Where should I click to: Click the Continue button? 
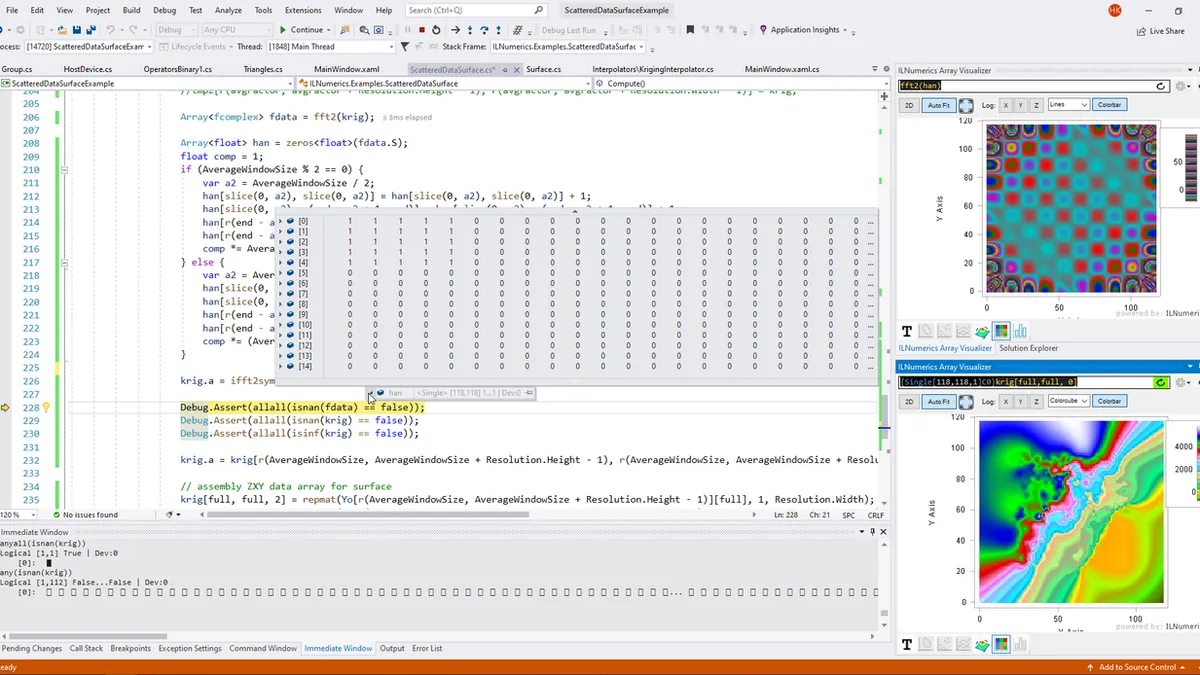(301, 30)
